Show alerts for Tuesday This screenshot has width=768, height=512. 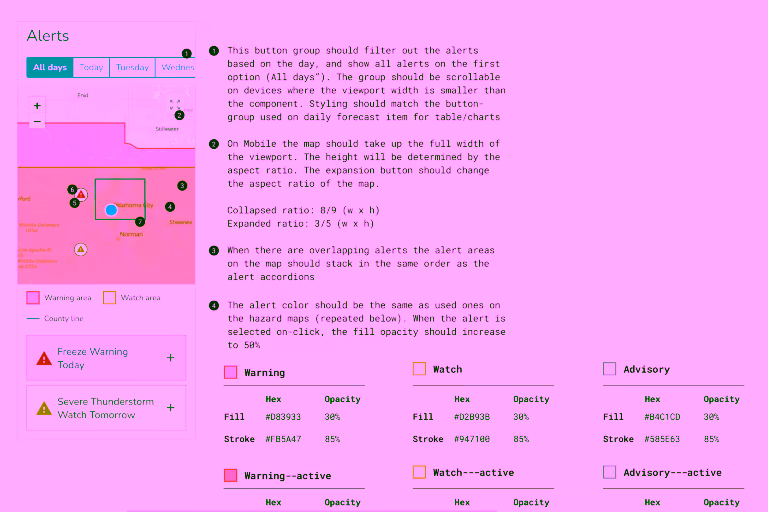click(132, 68)
